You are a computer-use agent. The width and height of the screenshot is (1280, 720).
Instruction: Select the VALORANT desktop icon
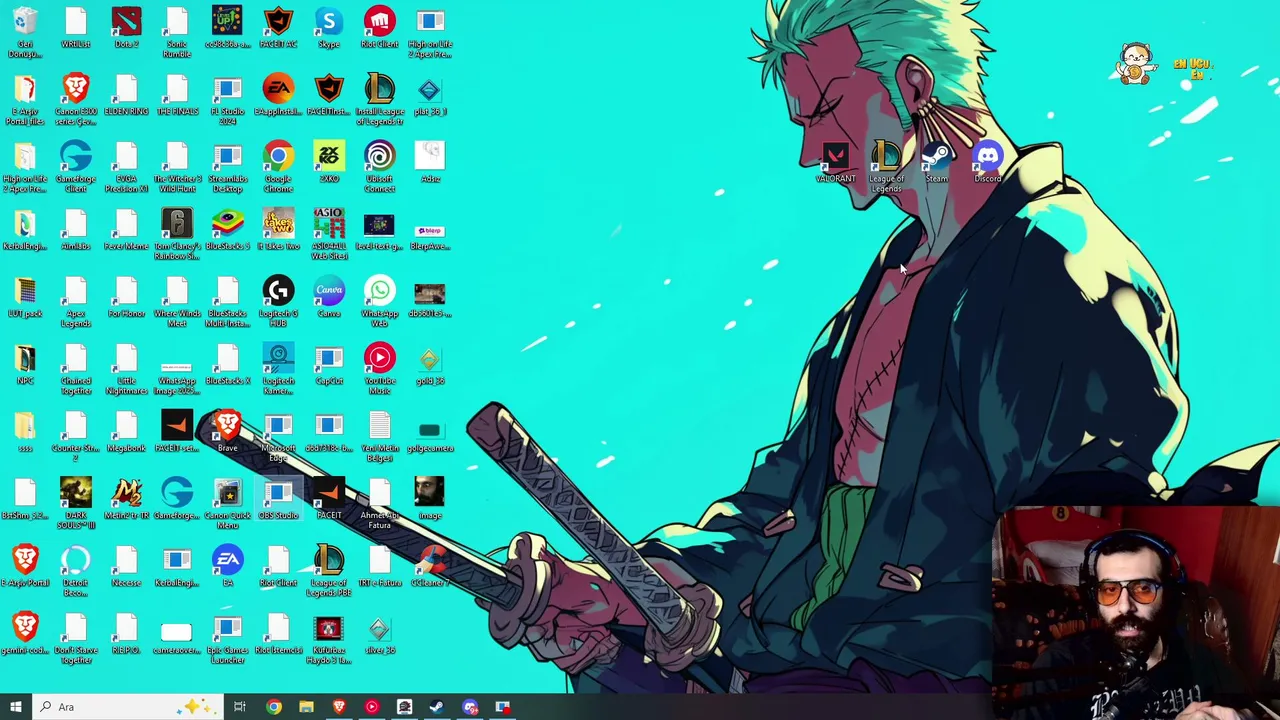click(836, 162)
